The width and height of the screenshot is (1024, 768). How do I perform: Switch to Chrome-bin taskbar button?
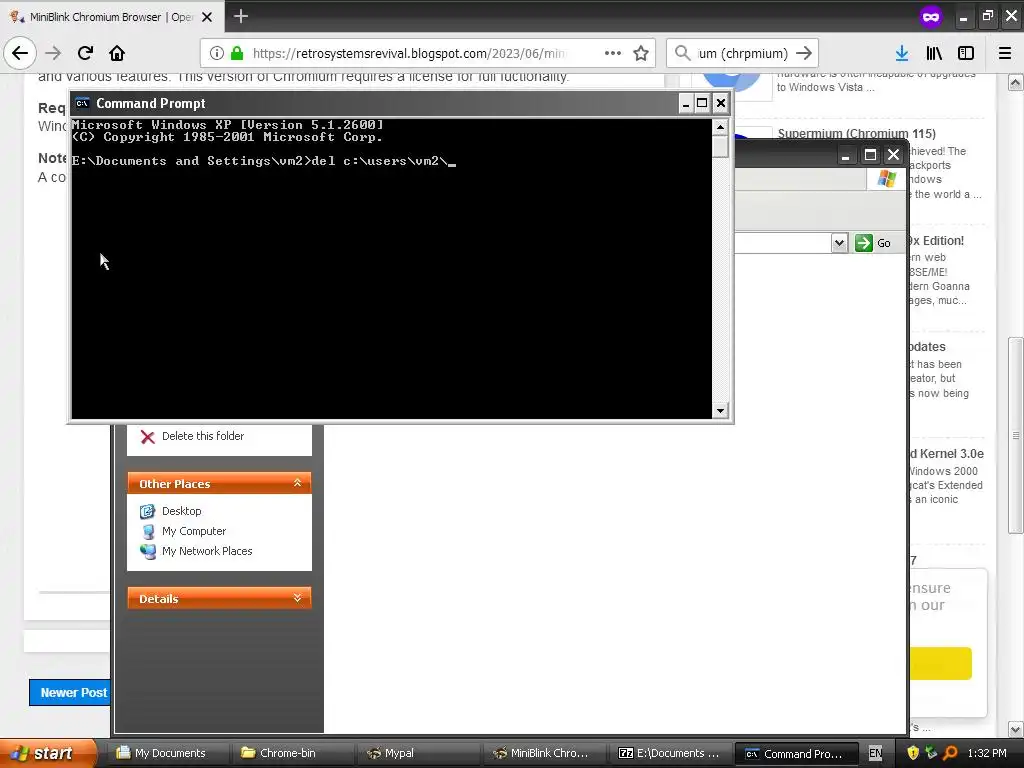294,753
